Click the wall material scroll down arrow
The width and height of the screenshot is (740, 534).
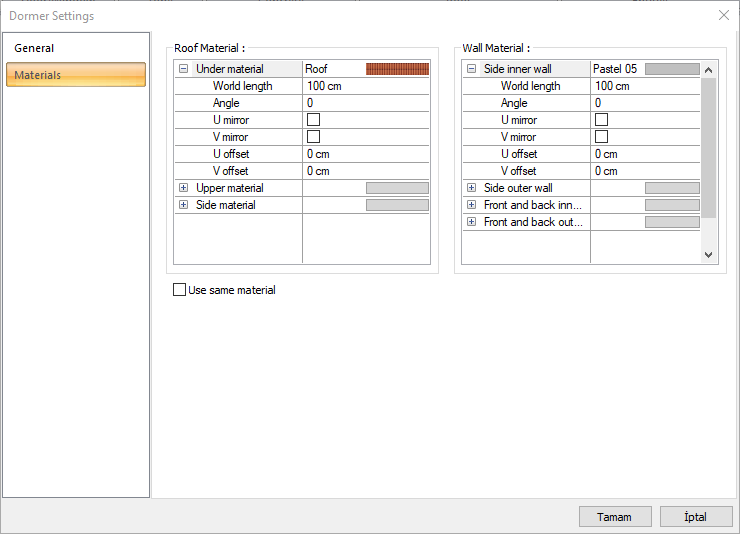tap(709, 255)
